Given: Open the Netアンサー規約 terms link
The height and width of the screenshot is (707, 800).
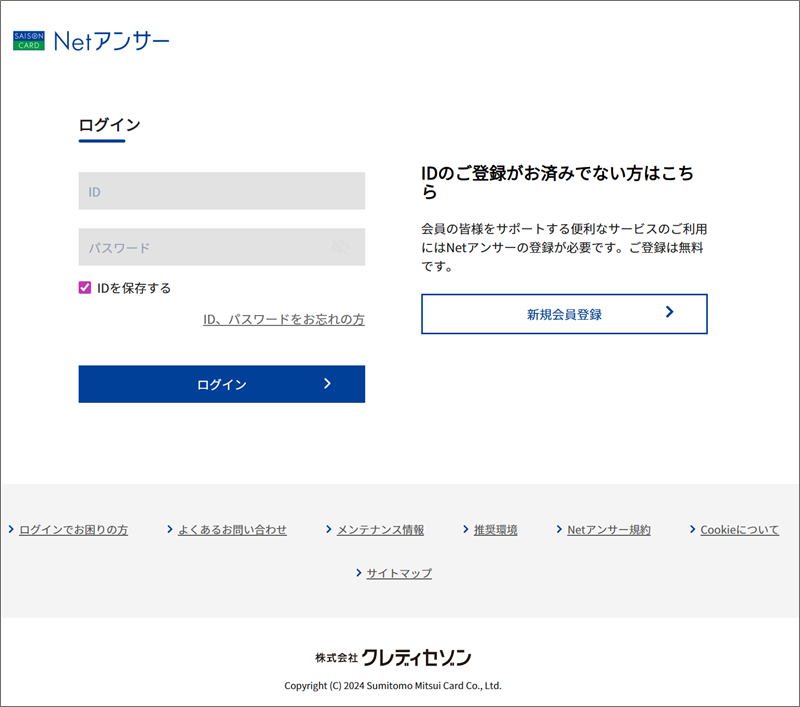Looking at the screenshot, I should coord(608,530).
